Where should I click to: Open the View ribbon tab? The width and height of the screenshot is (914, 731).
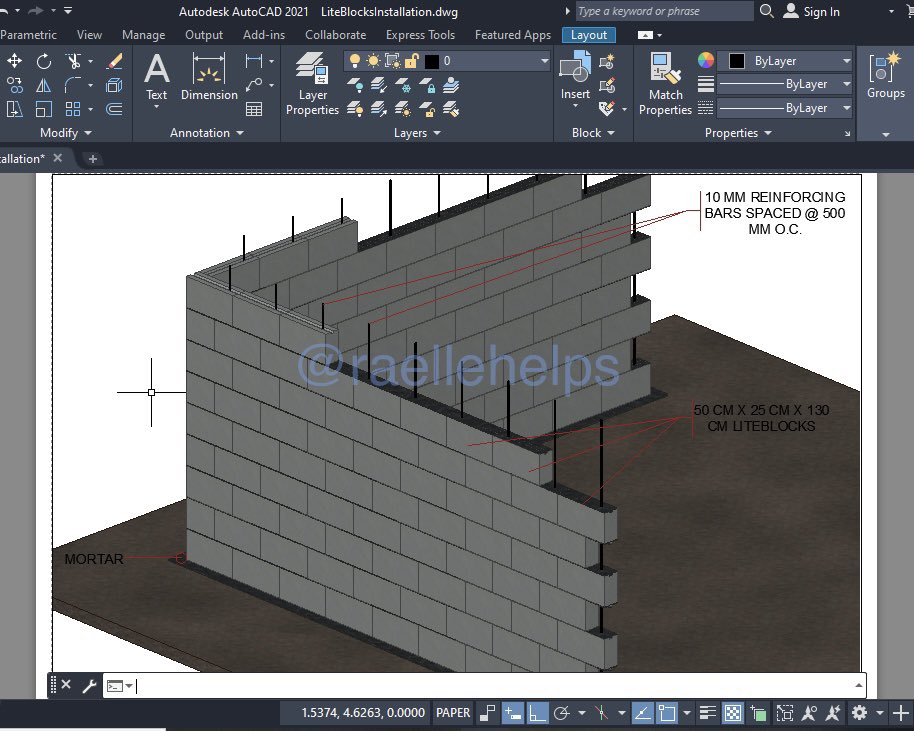89,35
